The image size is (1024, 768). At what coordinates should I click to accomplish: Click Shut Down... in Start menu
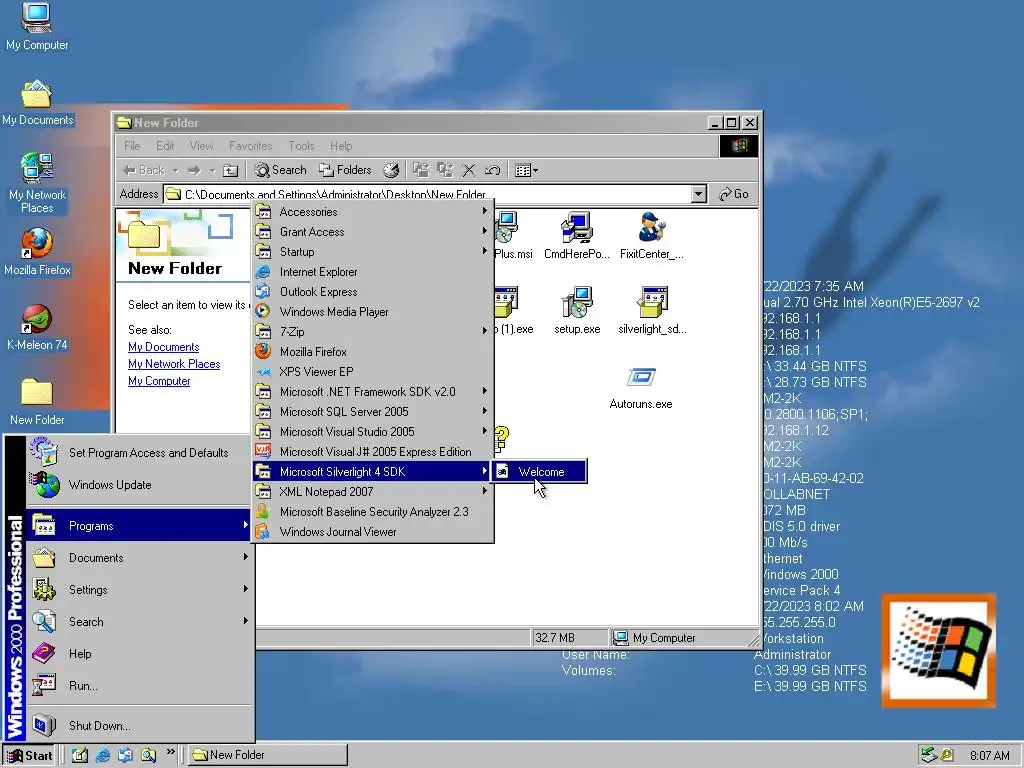pos(139,726)
